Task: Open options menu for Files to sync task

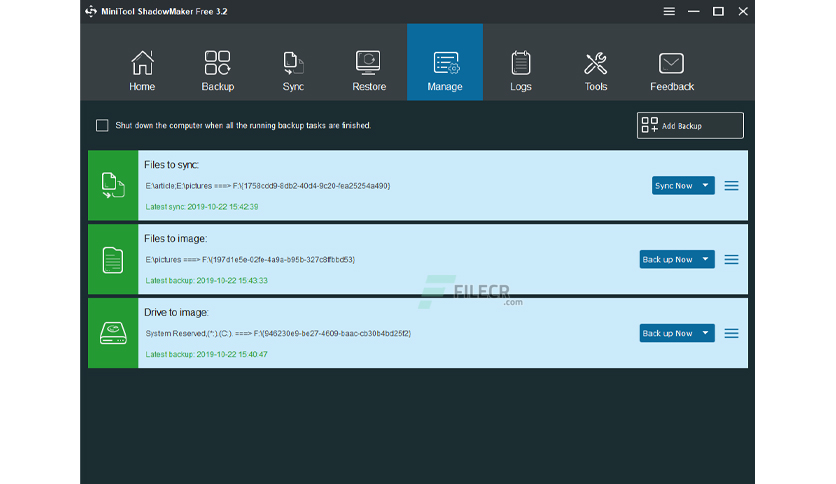Action: tap(732, 185)
